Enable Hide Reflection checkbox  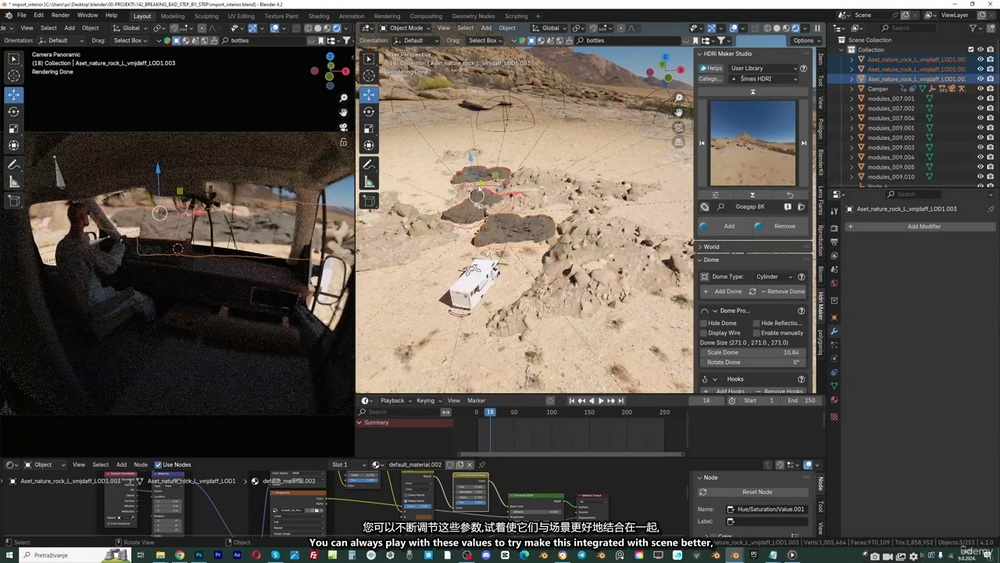756,323
